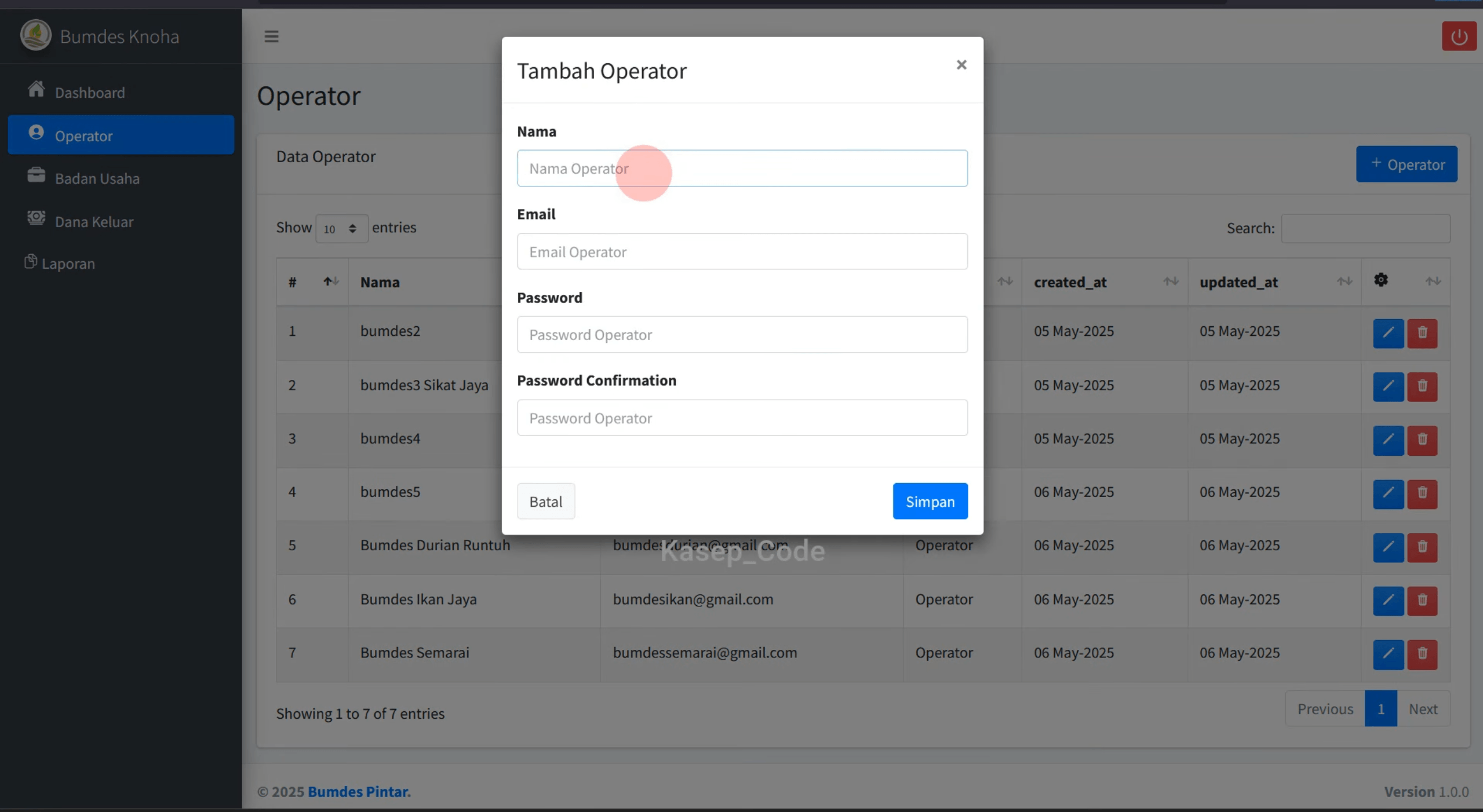Open Dashboard in the sidebar
This screenshot has height=812, width=1483.
tap(121, 92)
